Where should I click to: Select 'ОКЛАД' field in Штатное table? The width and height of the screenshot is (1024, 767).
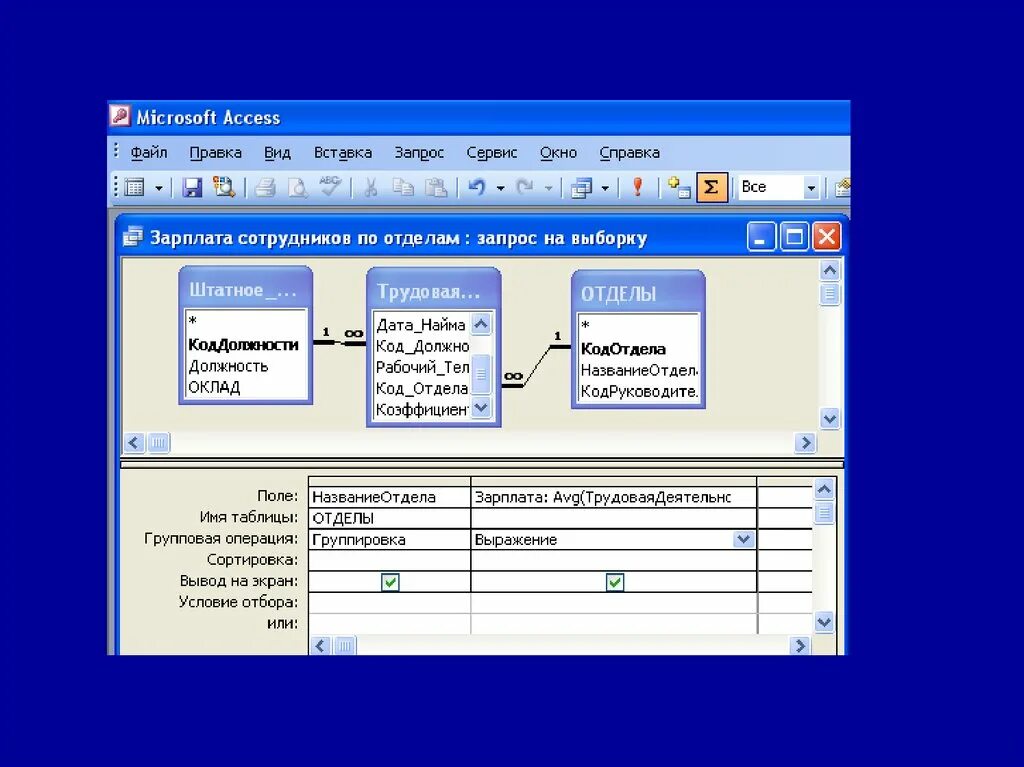215,387
